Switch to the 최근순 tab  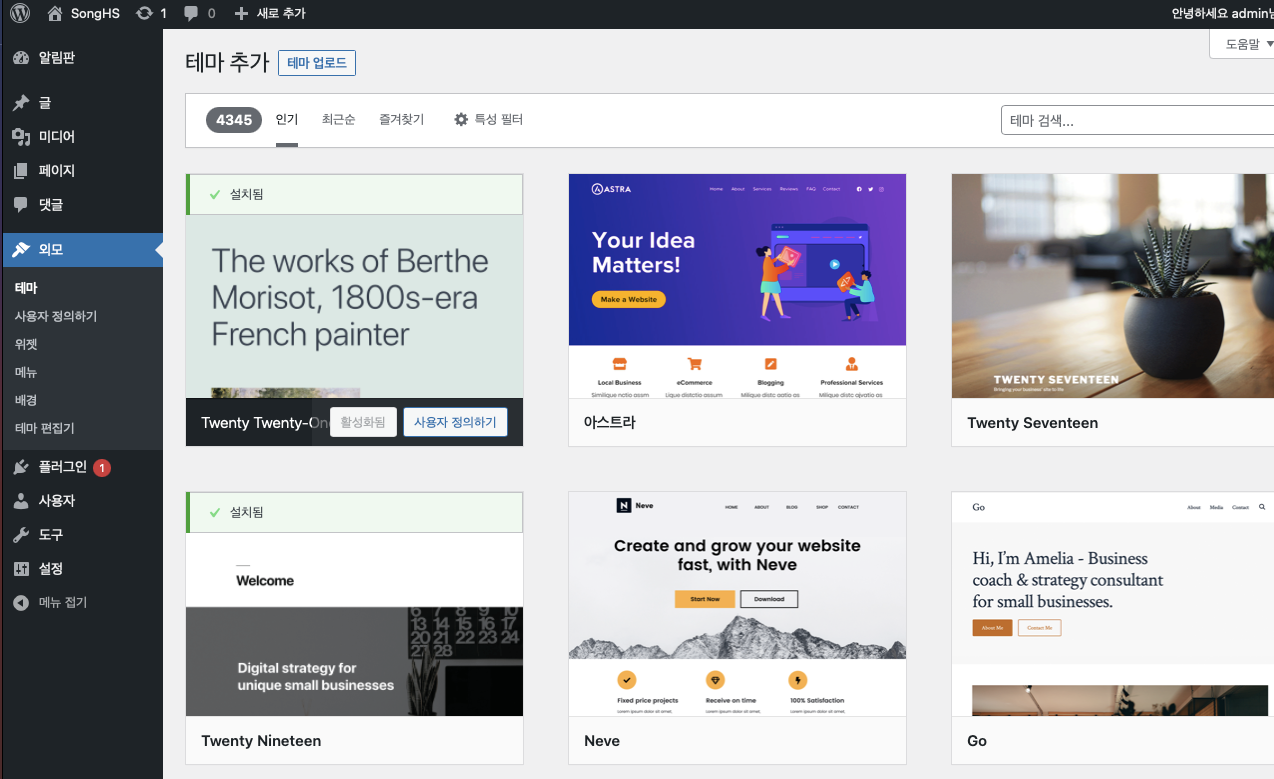[338, 119]
